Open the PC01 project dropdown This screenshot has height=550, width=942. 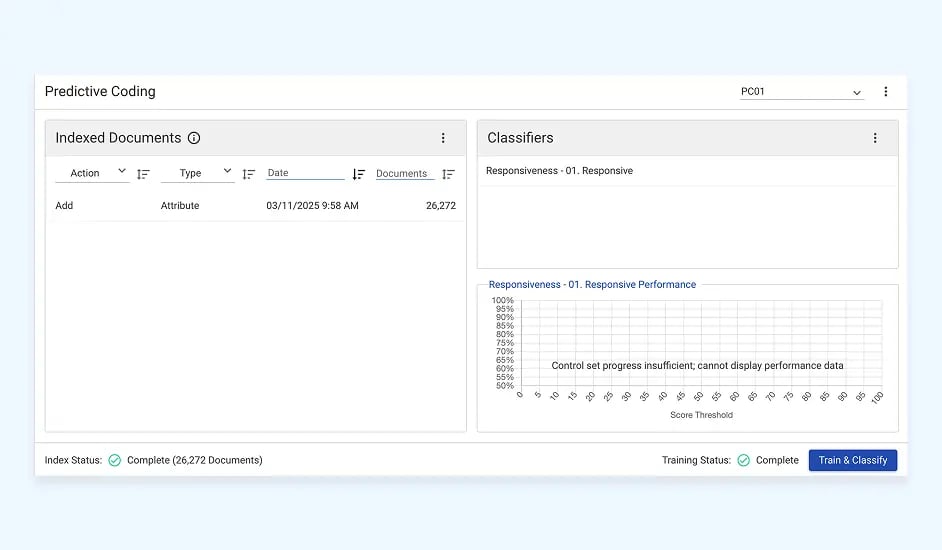click(801, 92)
